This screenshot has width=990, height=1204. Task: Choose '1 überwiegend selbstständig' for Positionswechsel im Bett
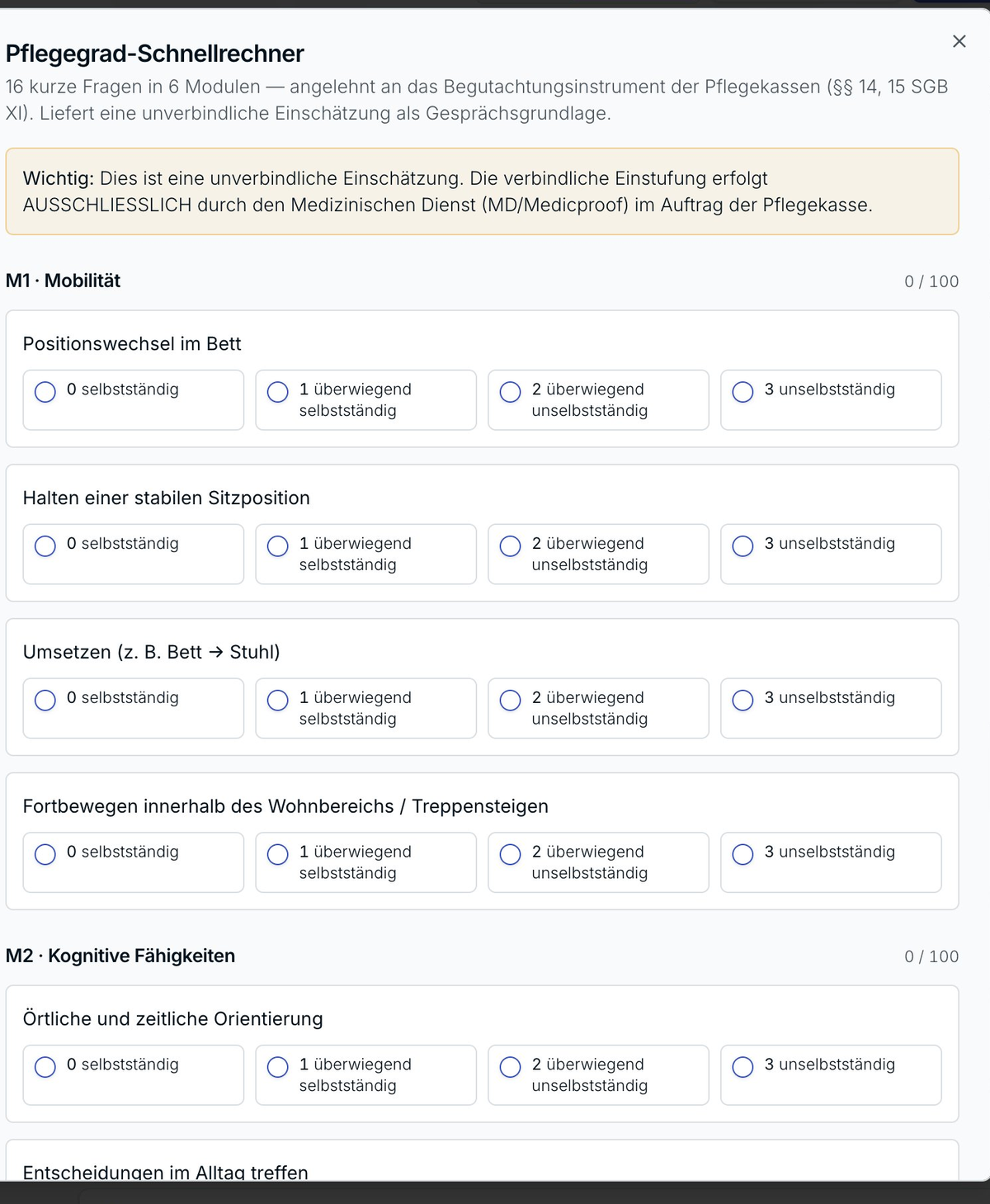click(x=366, y=400)
